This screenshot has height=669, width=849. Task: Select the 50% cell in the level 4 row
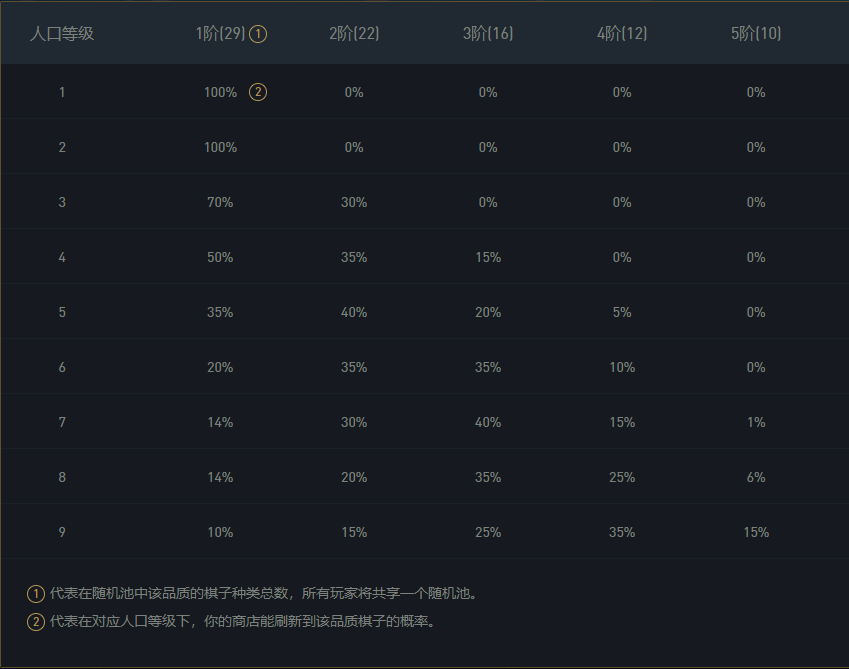pyautogui.click(x=220, y=257)
